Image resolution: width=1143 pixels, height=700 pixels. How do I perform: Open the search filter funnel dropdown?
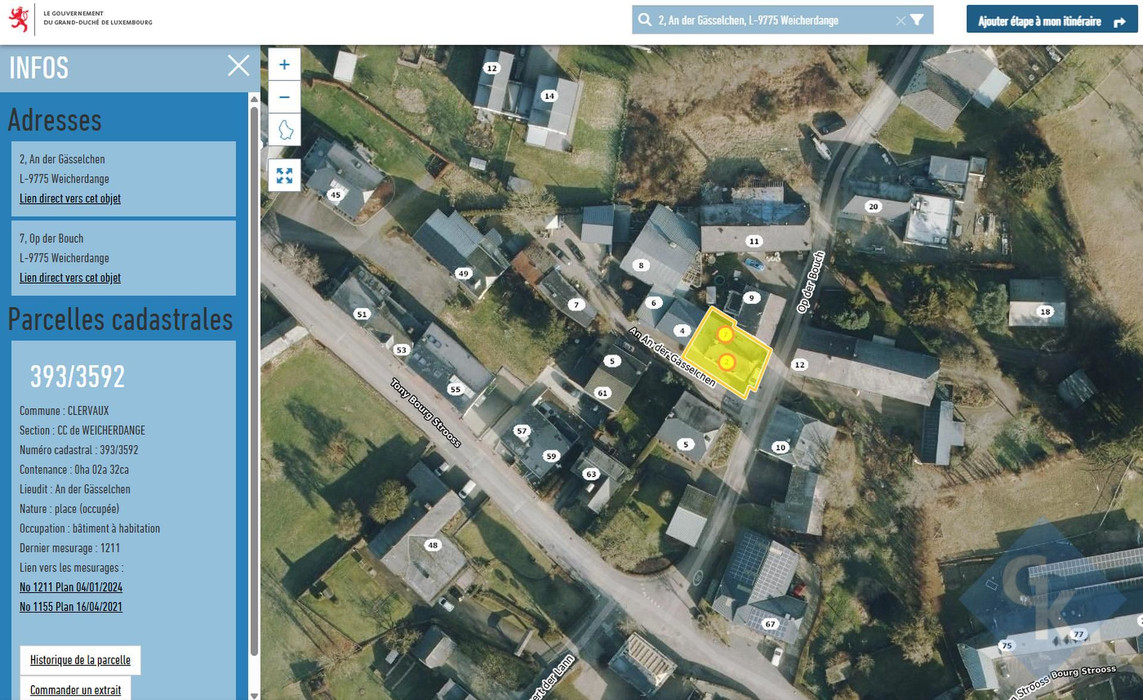(x=918, y=20)
